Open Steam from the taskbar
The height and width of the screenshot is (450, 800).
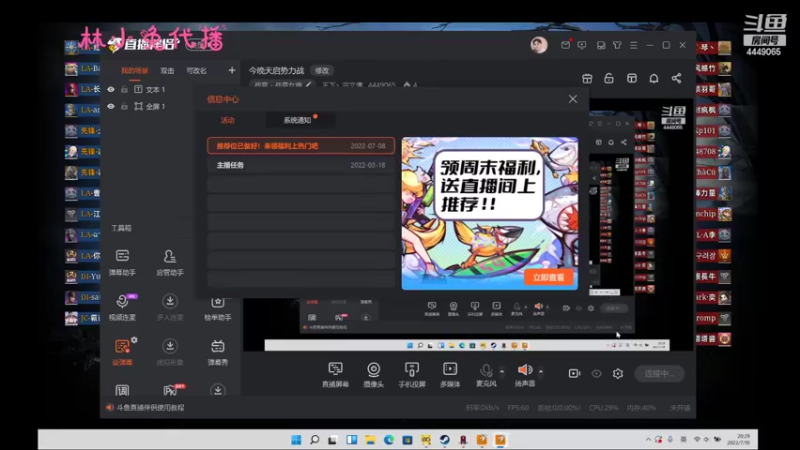click(444, 440)
